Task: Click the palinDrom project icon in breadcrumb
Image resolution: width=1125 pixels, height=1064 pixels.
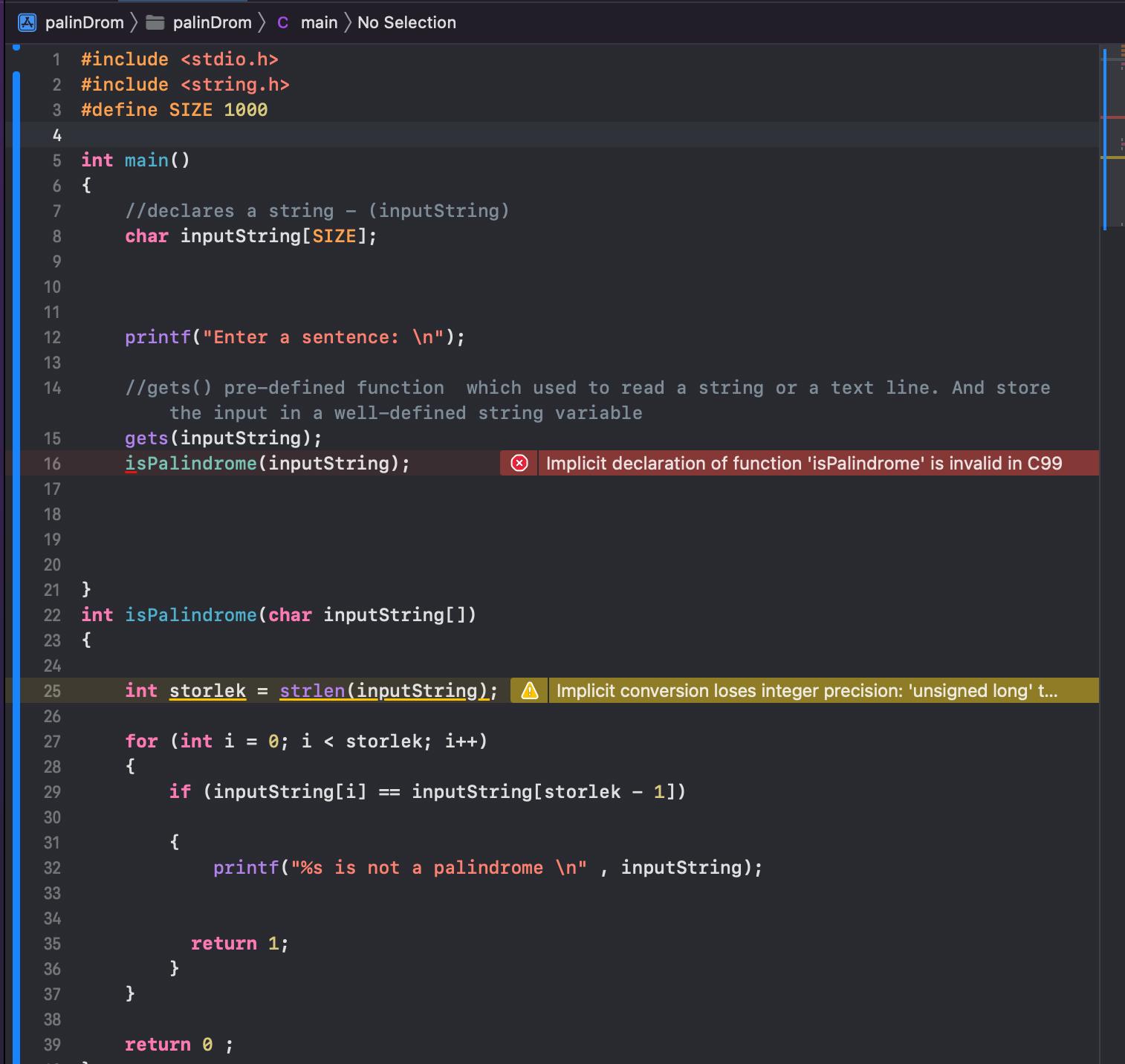Action: pos(27,22)
